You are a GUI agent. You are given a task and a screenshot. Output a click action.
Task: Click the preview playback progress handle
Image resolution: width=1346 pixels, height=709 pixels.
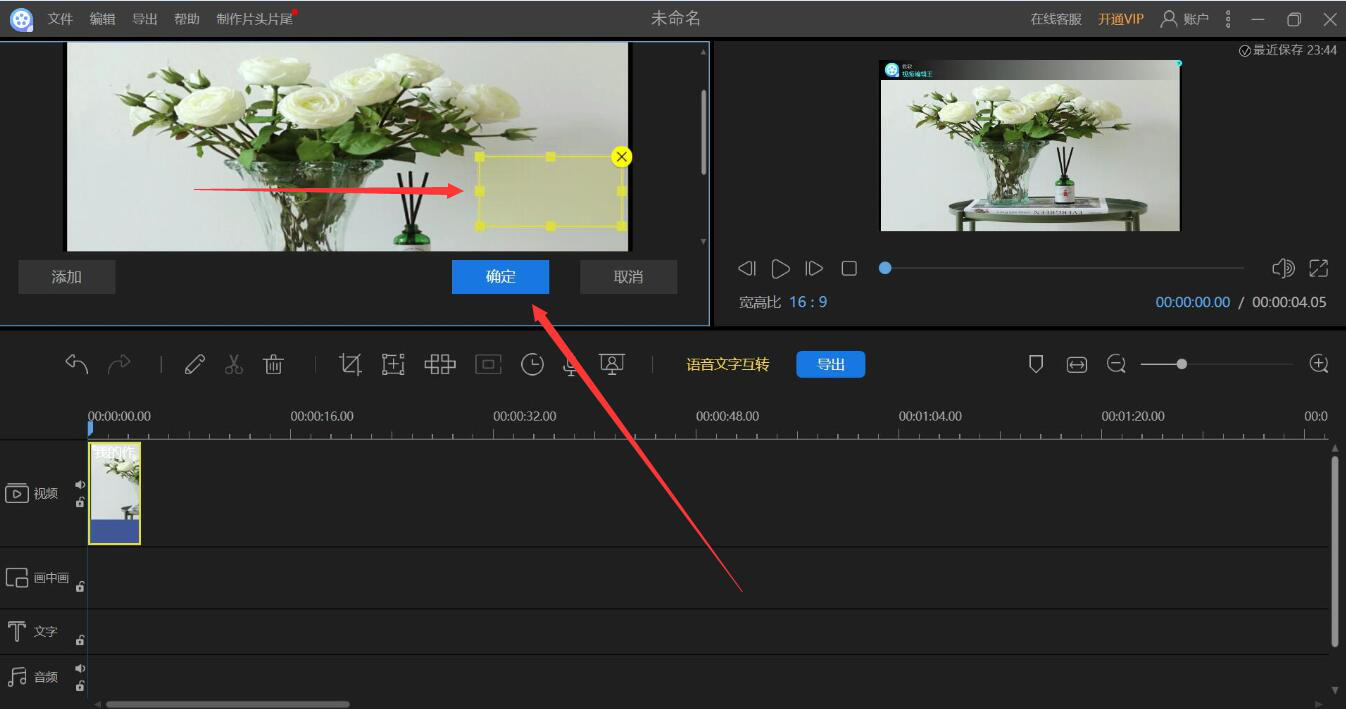pos(885,268)
